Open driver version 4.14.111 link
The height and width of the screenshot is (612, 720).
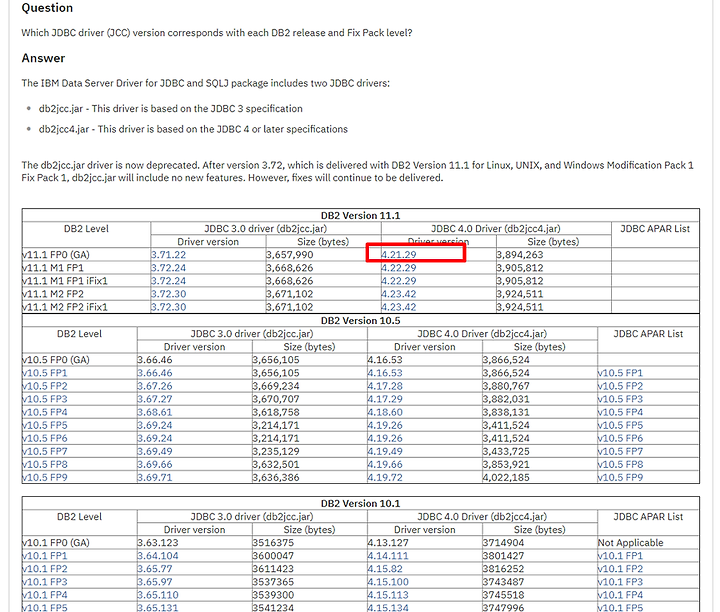click(x=388, y=556)
